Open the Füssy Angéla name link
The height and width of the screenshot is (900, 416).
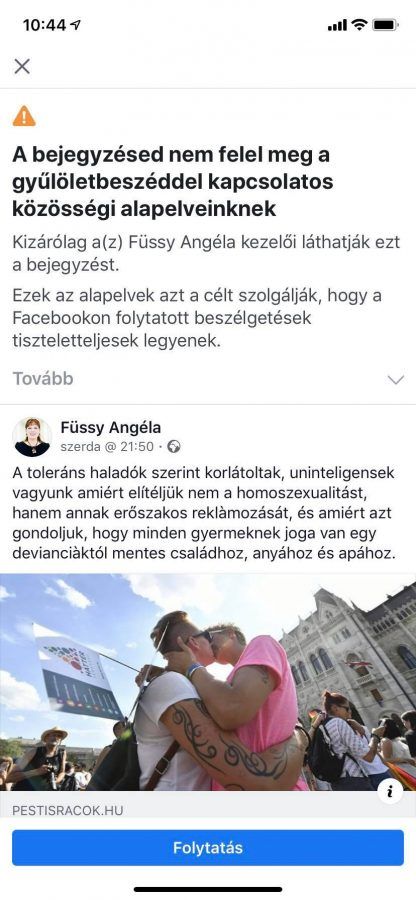[111, 428]
